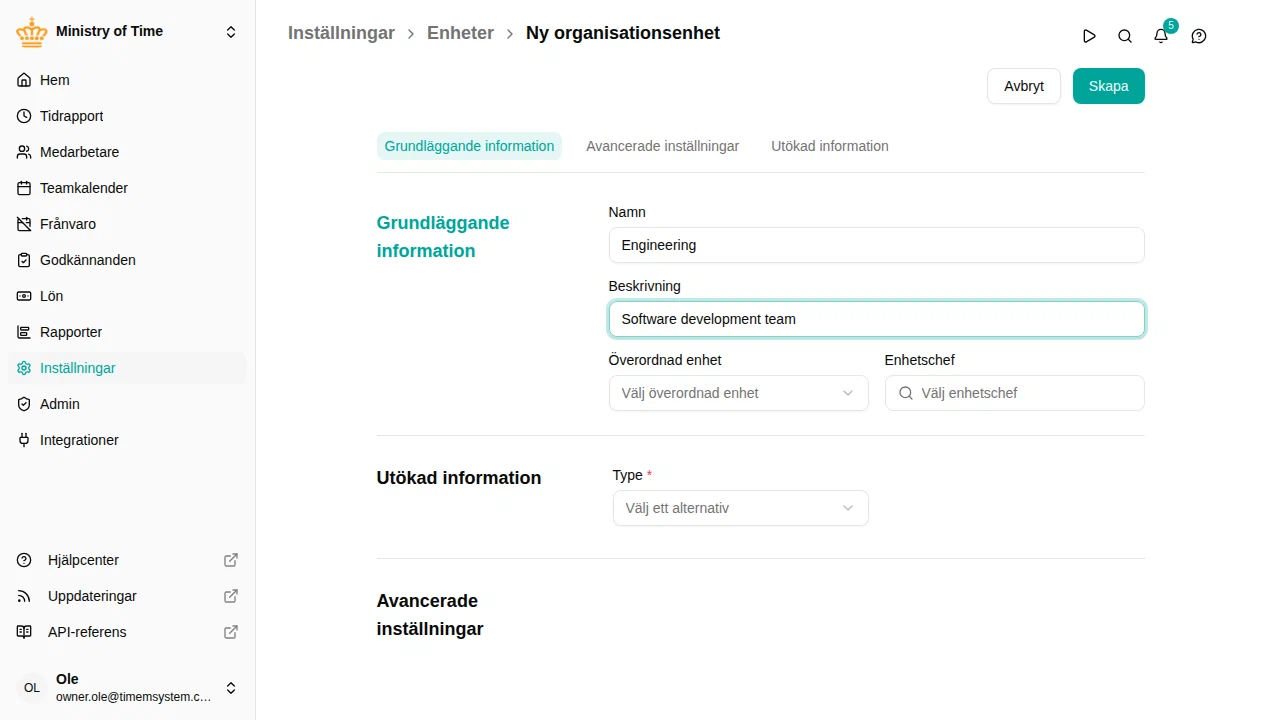
Task: Click the play/timer icon in top bar
Action: [x=1089, y=36]
